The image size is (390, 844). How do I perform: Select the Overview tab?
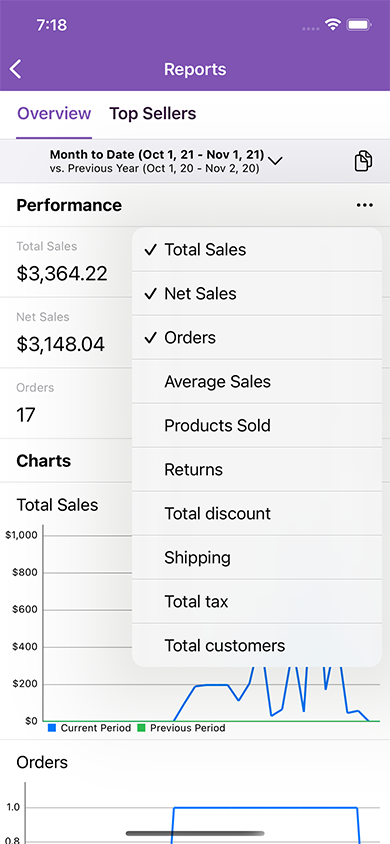pos(54,114)
